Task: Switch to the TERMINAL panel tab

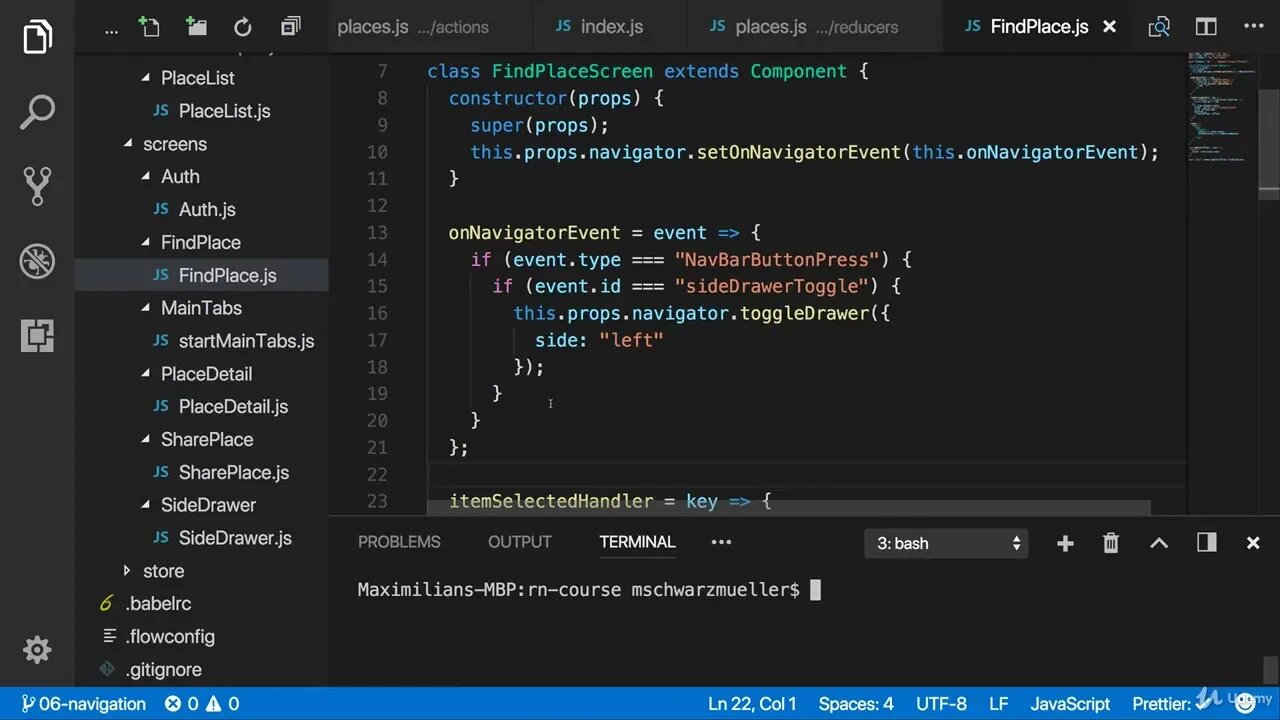Action: click(637, 542)
